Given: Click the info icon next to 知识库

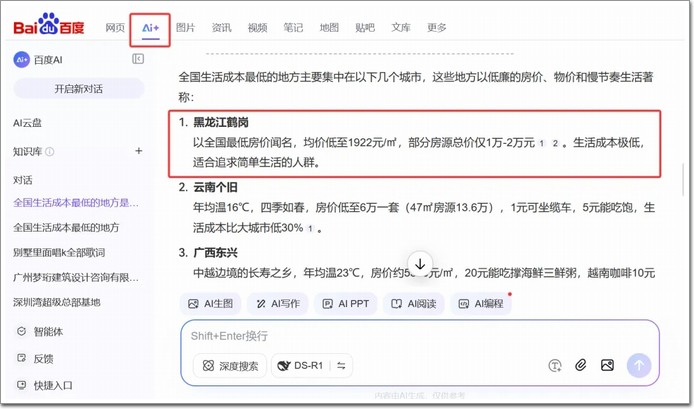Looking at the screenshot, I should 50,152.
